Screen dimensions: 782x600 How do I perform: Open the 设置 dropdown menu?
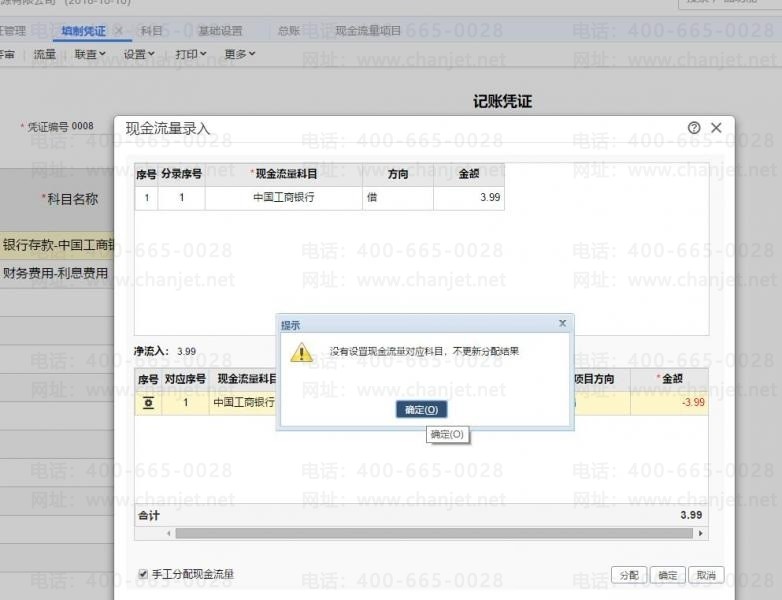click(139, 54)
